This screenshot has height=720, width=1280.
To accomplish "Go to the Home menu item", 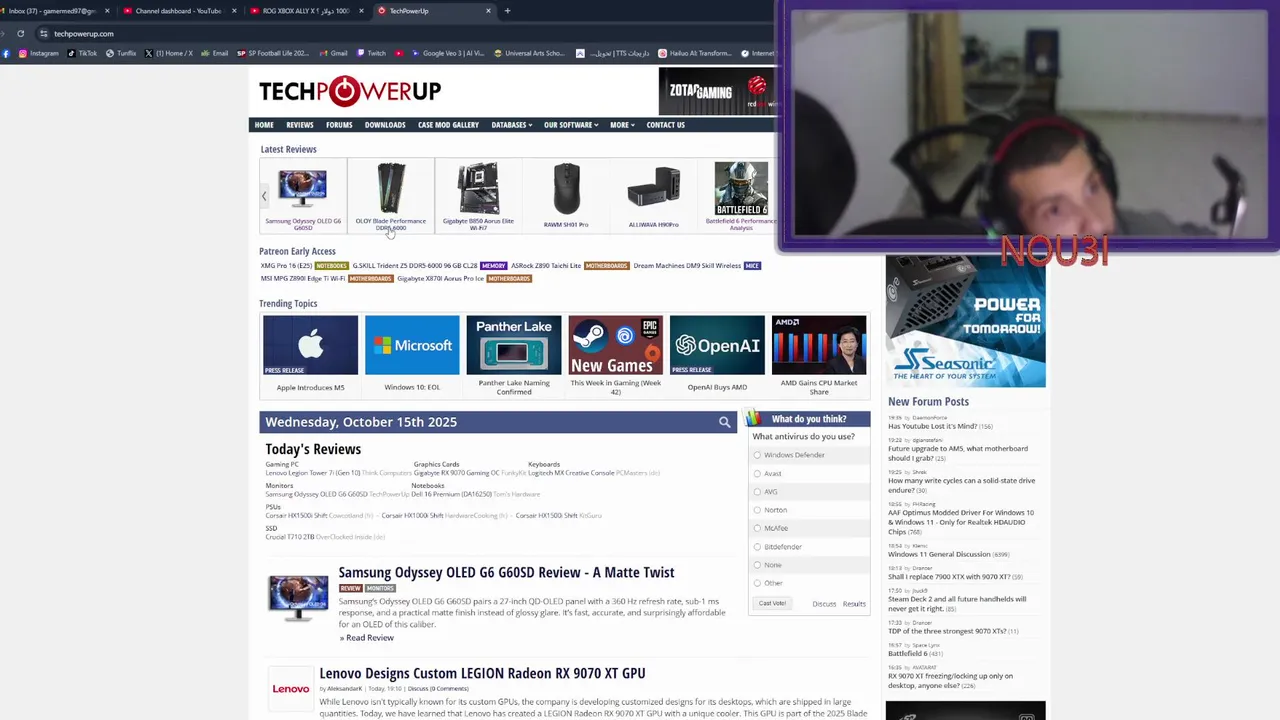I will pyautogui.click(x=264, y=125).
